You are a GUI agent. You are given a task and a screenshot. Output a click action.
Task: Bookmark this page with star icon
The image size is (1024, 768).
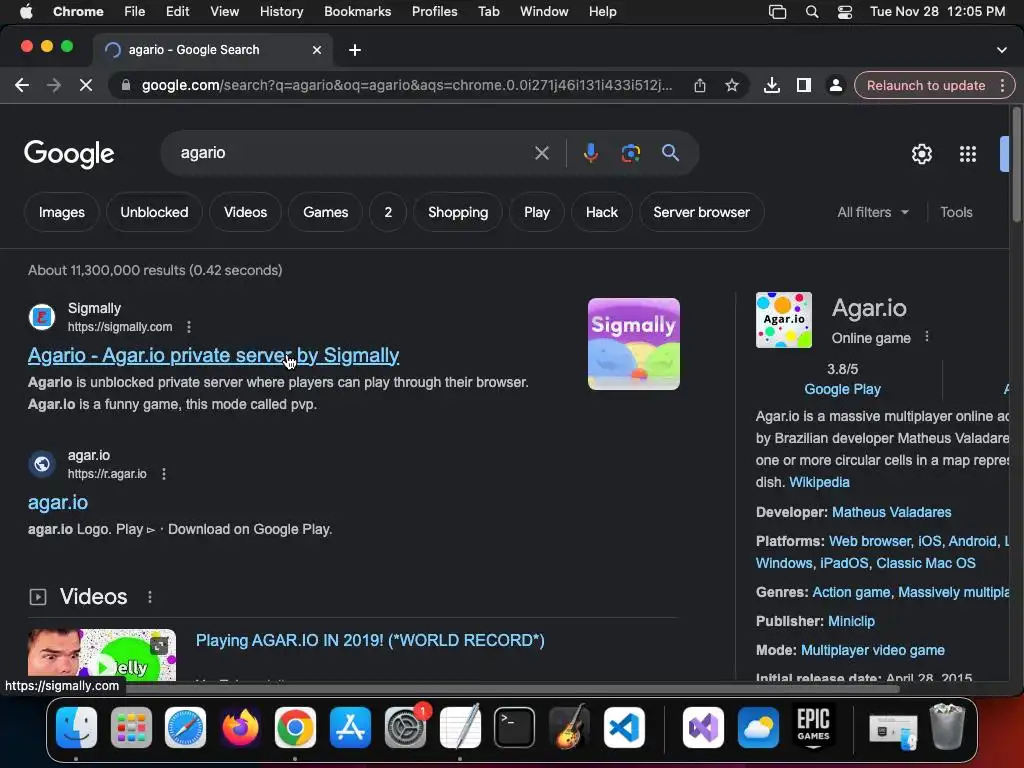pyautogui.click(x=732, y=86)
